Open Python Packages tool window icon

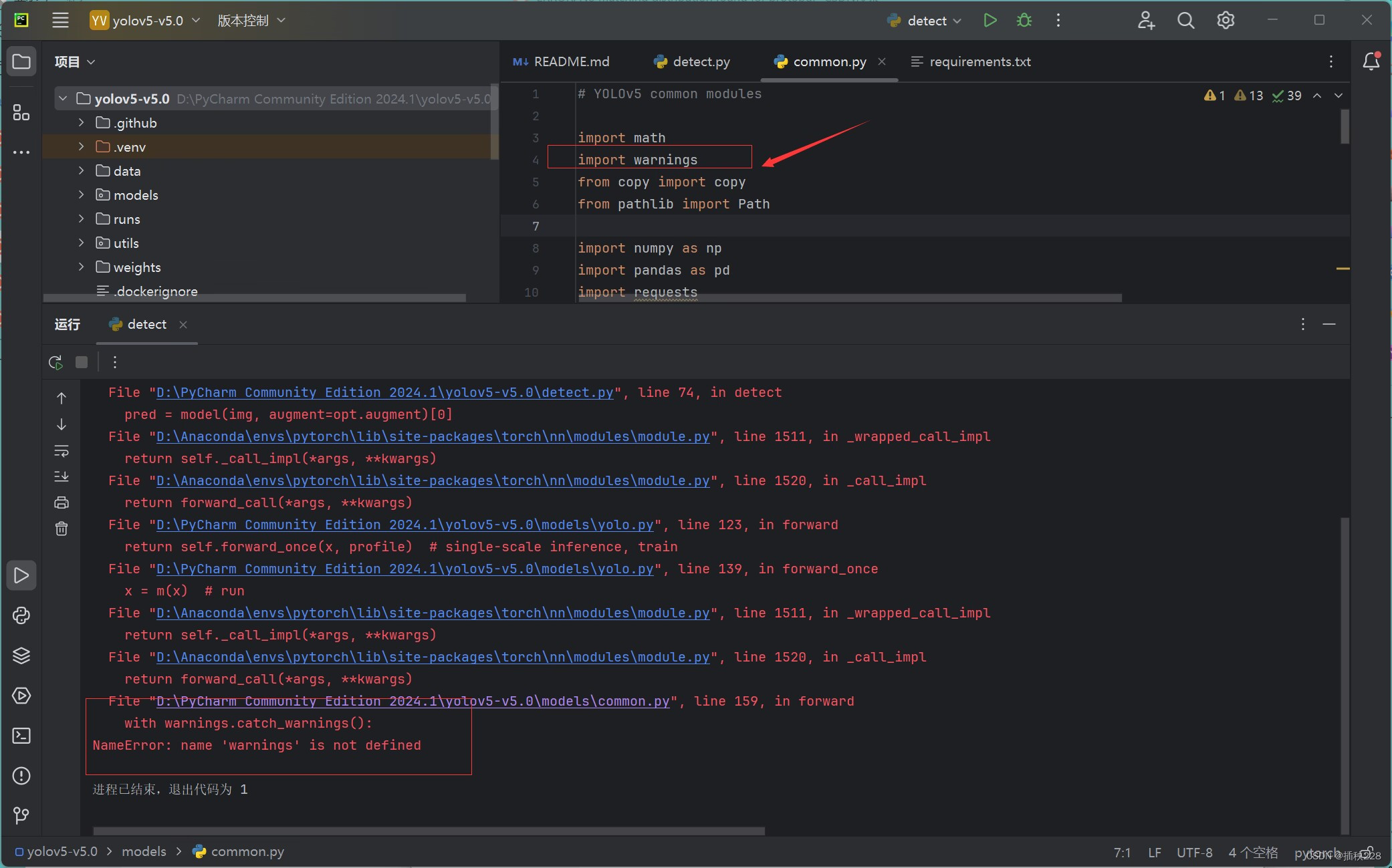[21, 656]
